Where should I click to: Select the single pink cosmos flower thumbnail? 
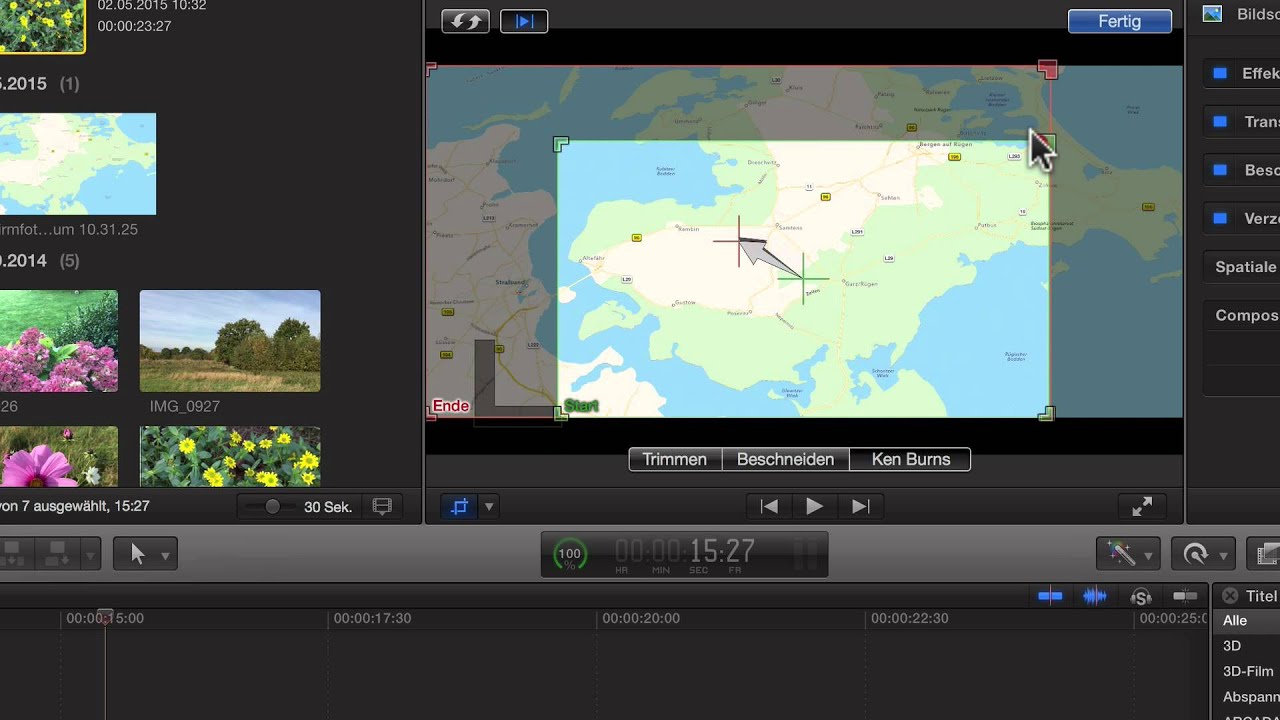click(x=59, y=456)
